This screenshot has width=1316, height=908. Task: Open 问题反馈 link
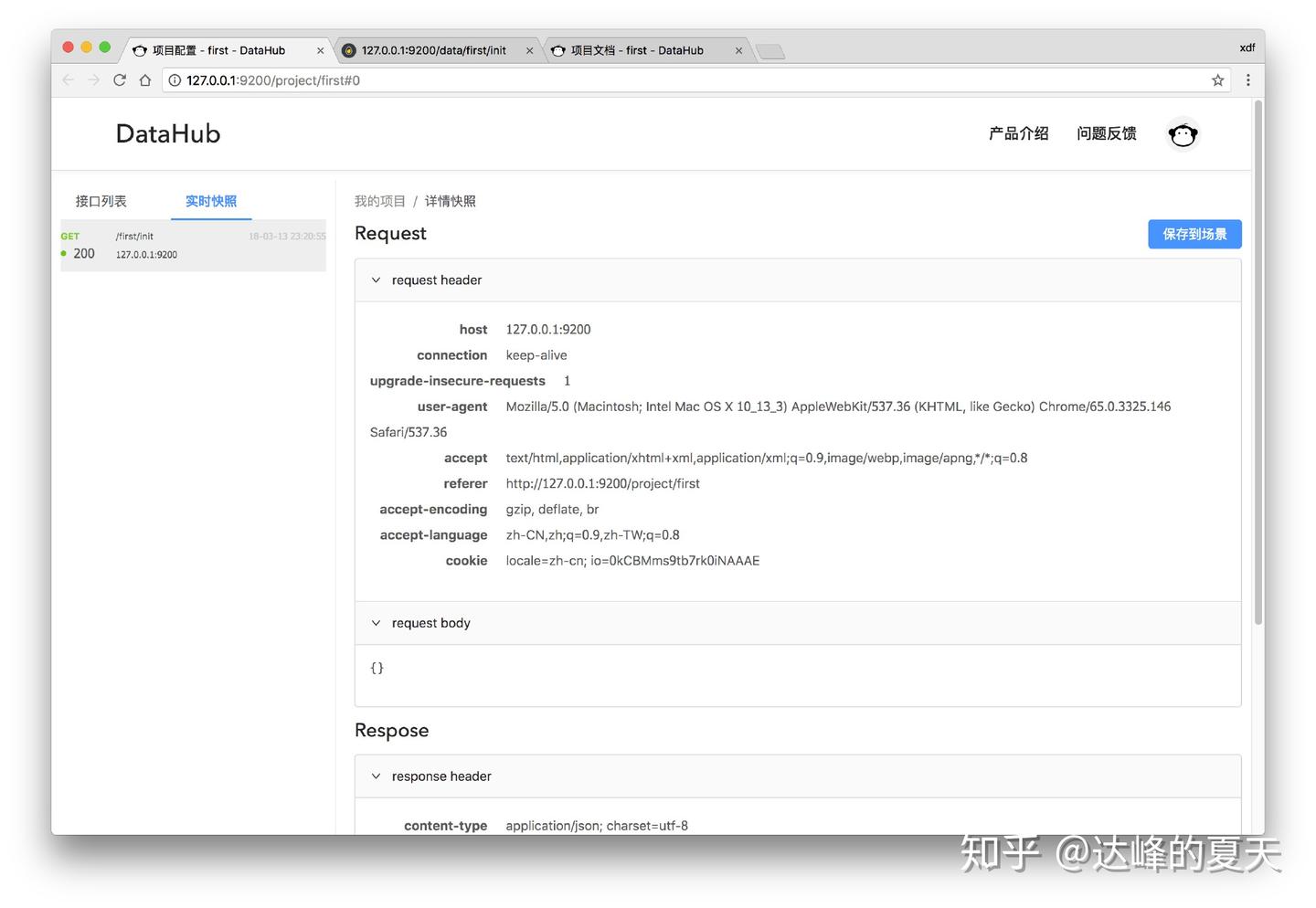pyautogui.click(x=1106, y=134)
